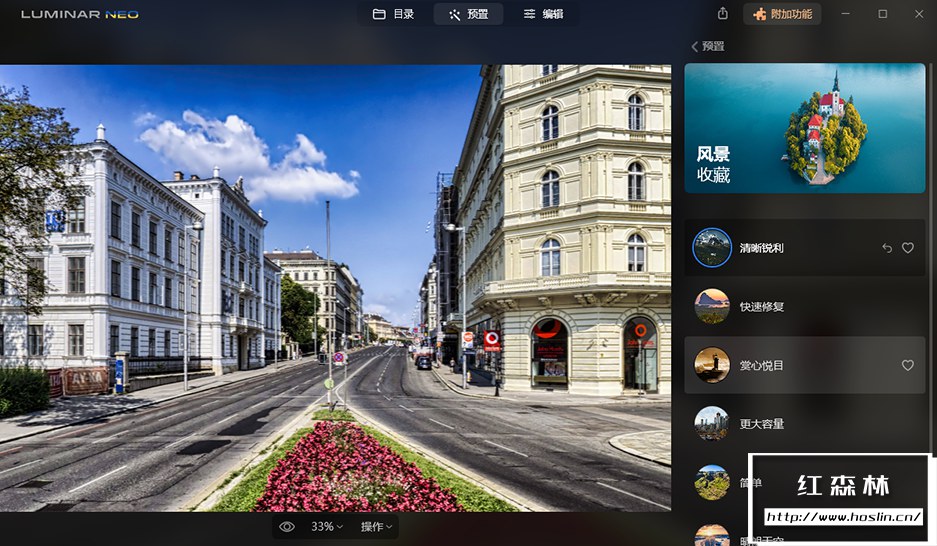
Task: Click the street photo in canvas
Action: point(335,287)
